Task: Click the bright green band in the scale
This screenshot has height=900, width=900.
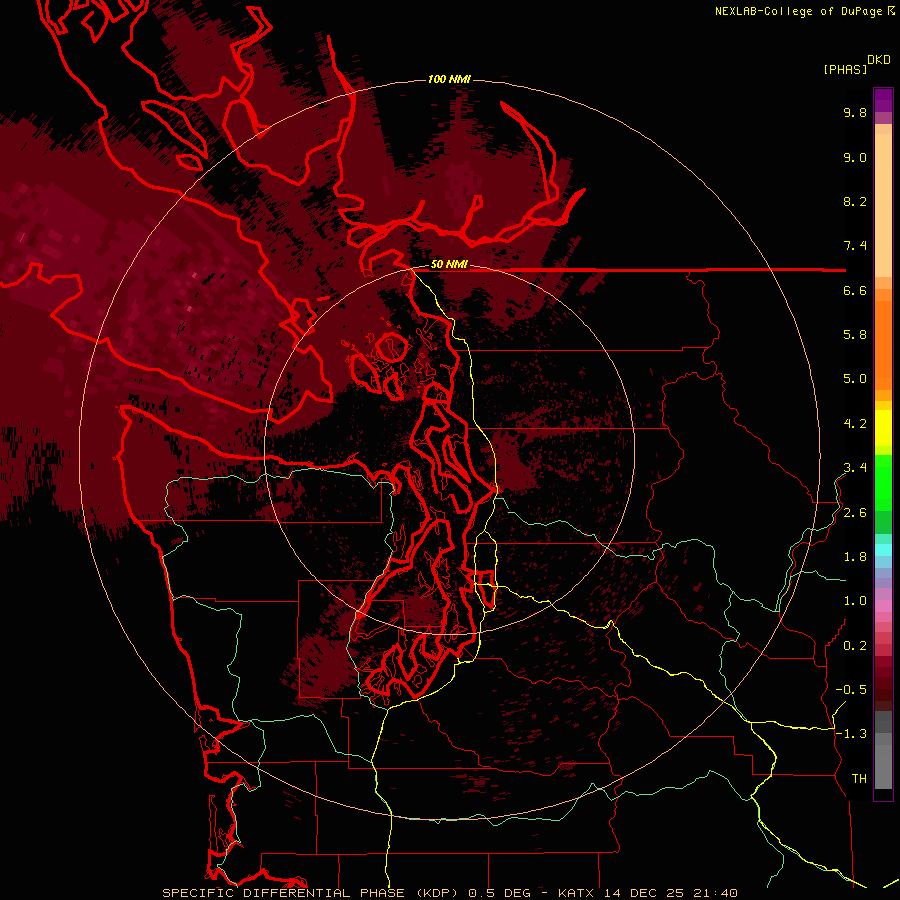Action: [x=883, y=481]
